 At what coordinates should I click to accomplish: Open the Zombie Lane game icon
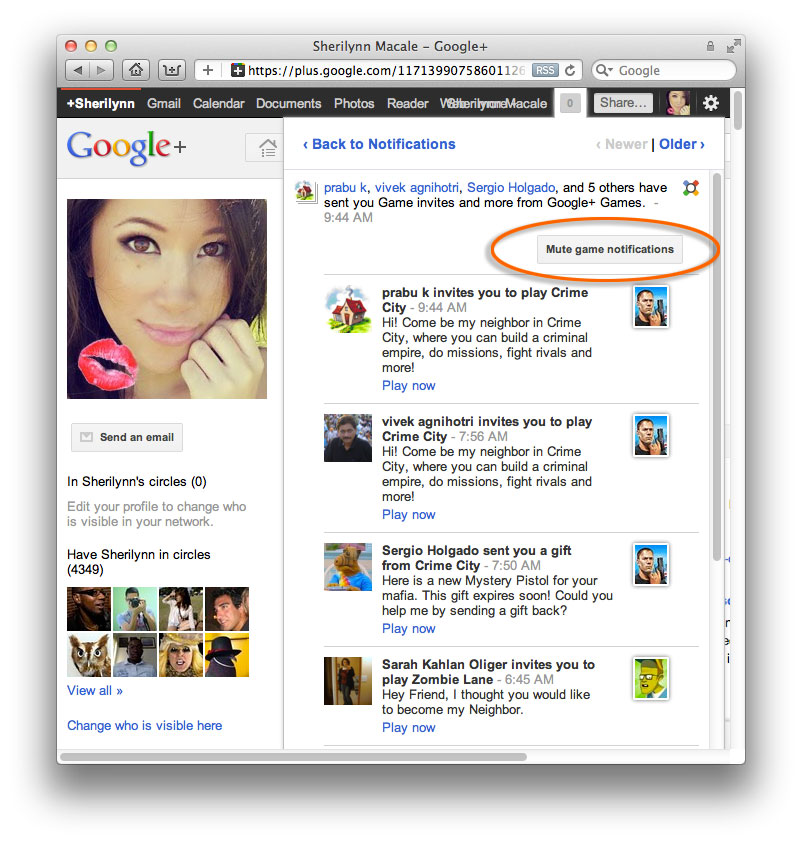tap(651, 678)
